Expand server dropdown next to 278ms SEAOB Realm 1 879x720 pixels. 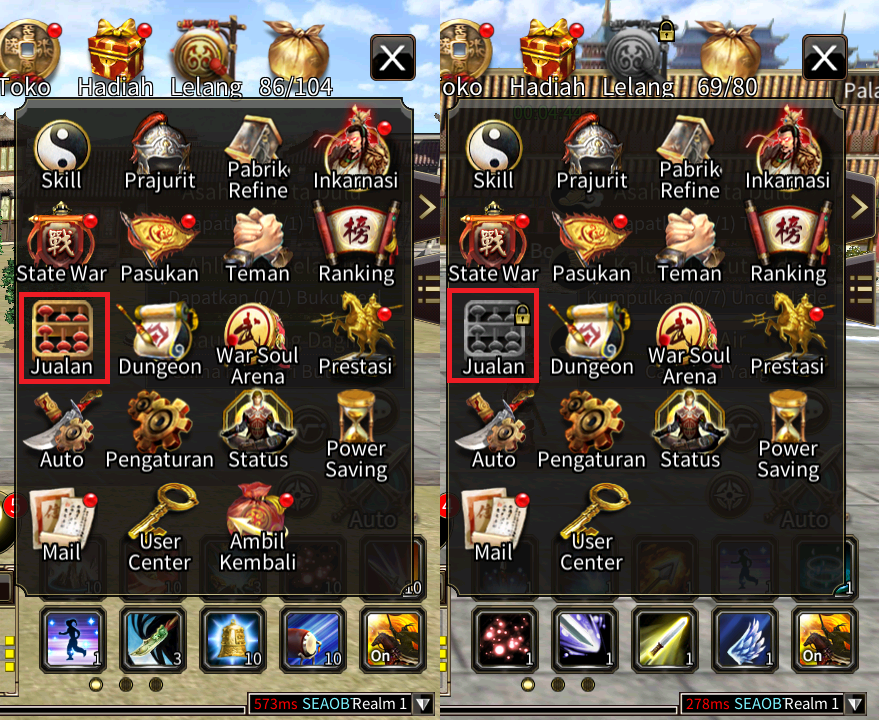click(855, 704)
